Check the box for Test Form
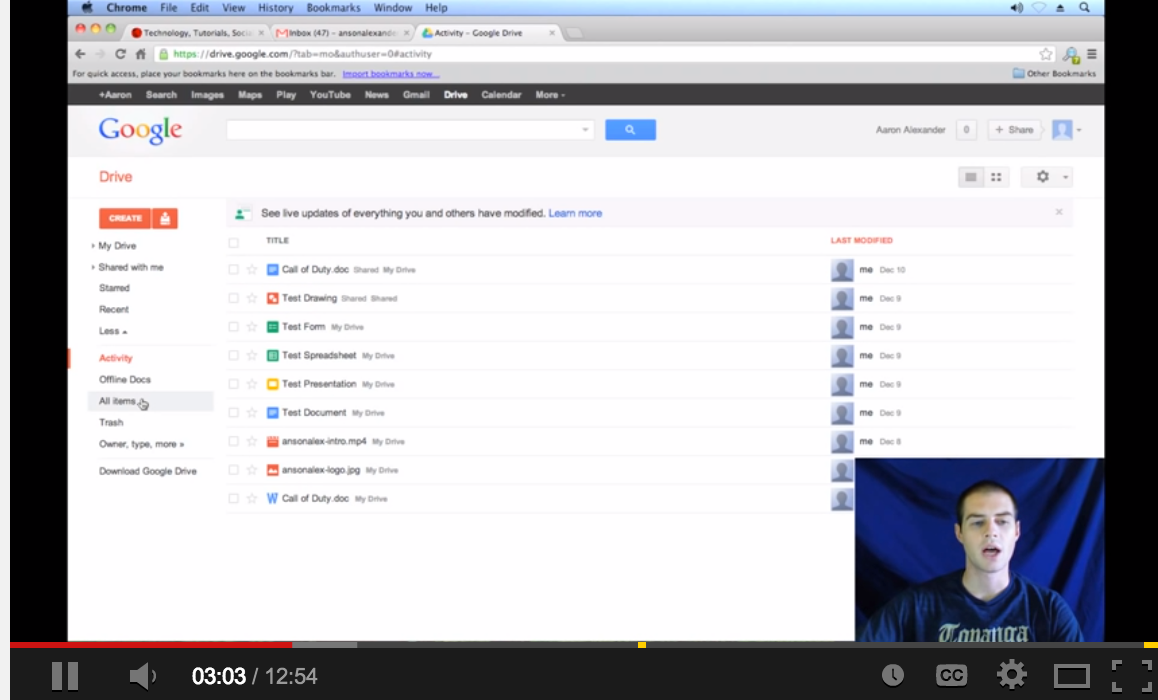This screenshot has height=700, width=1158. [x=233, y=327]
